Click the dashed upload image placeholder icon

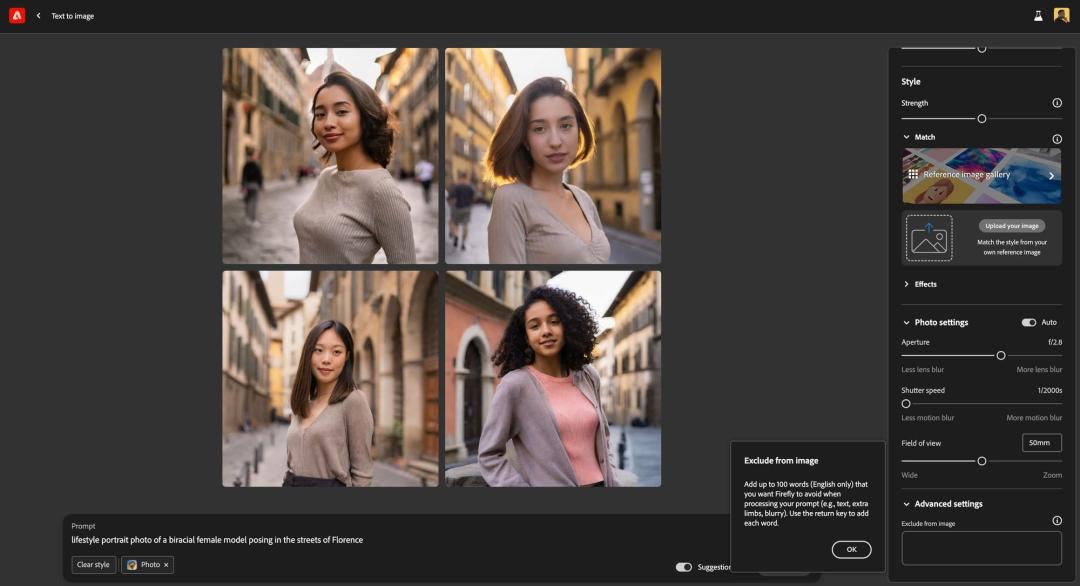tap(929, 238)
